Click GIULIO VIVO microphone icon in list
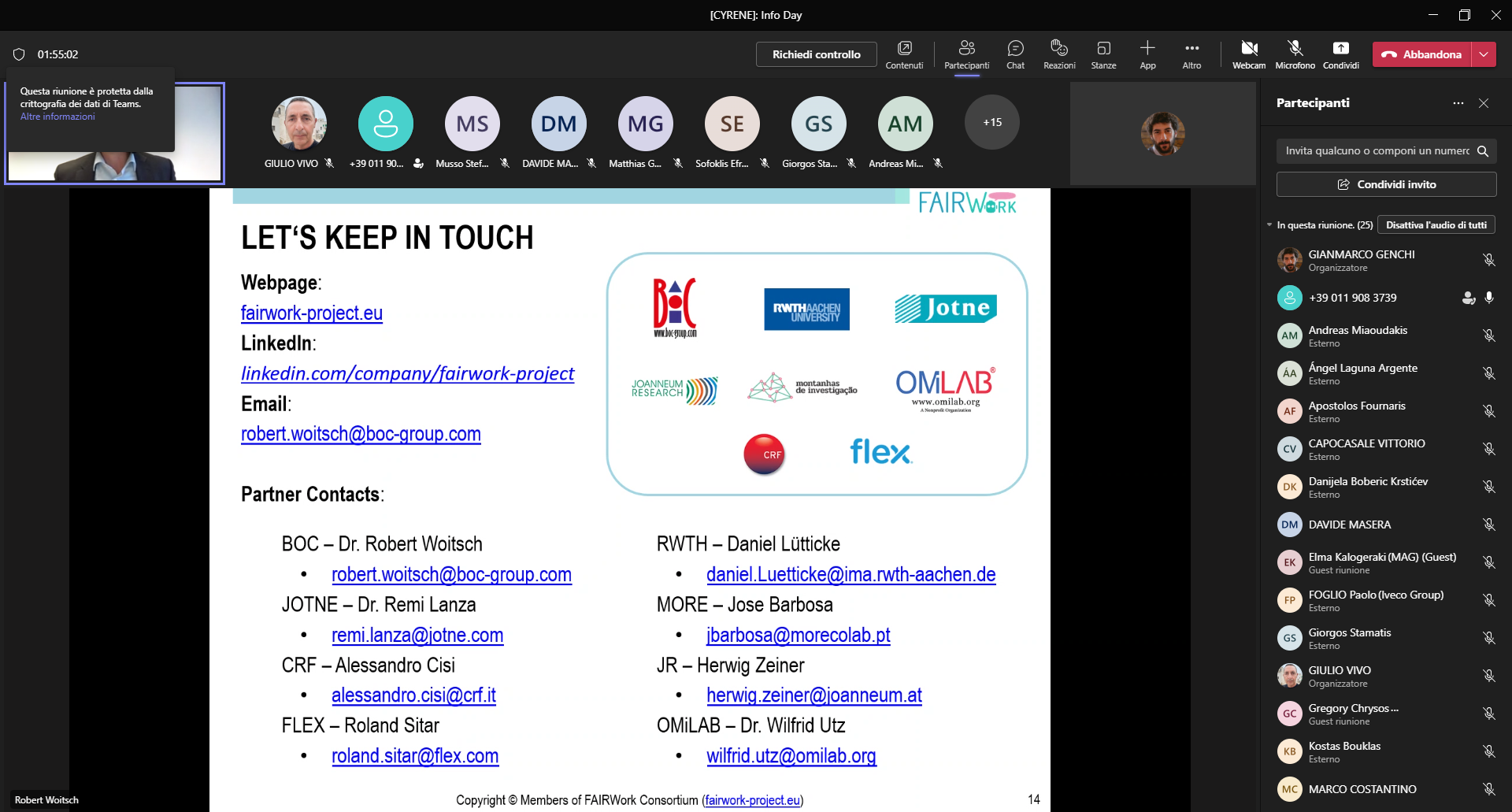The width and height of the screenshot is (1512, 812). [x=1488, y=676]
